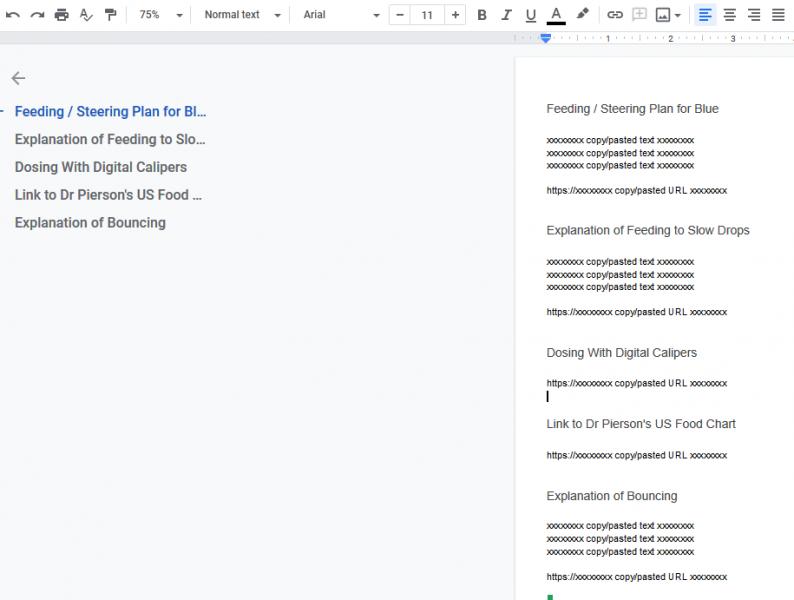This screenshot has height=600, width=794.
Task: Click the Undo icon
Action: tap(13, 15)
